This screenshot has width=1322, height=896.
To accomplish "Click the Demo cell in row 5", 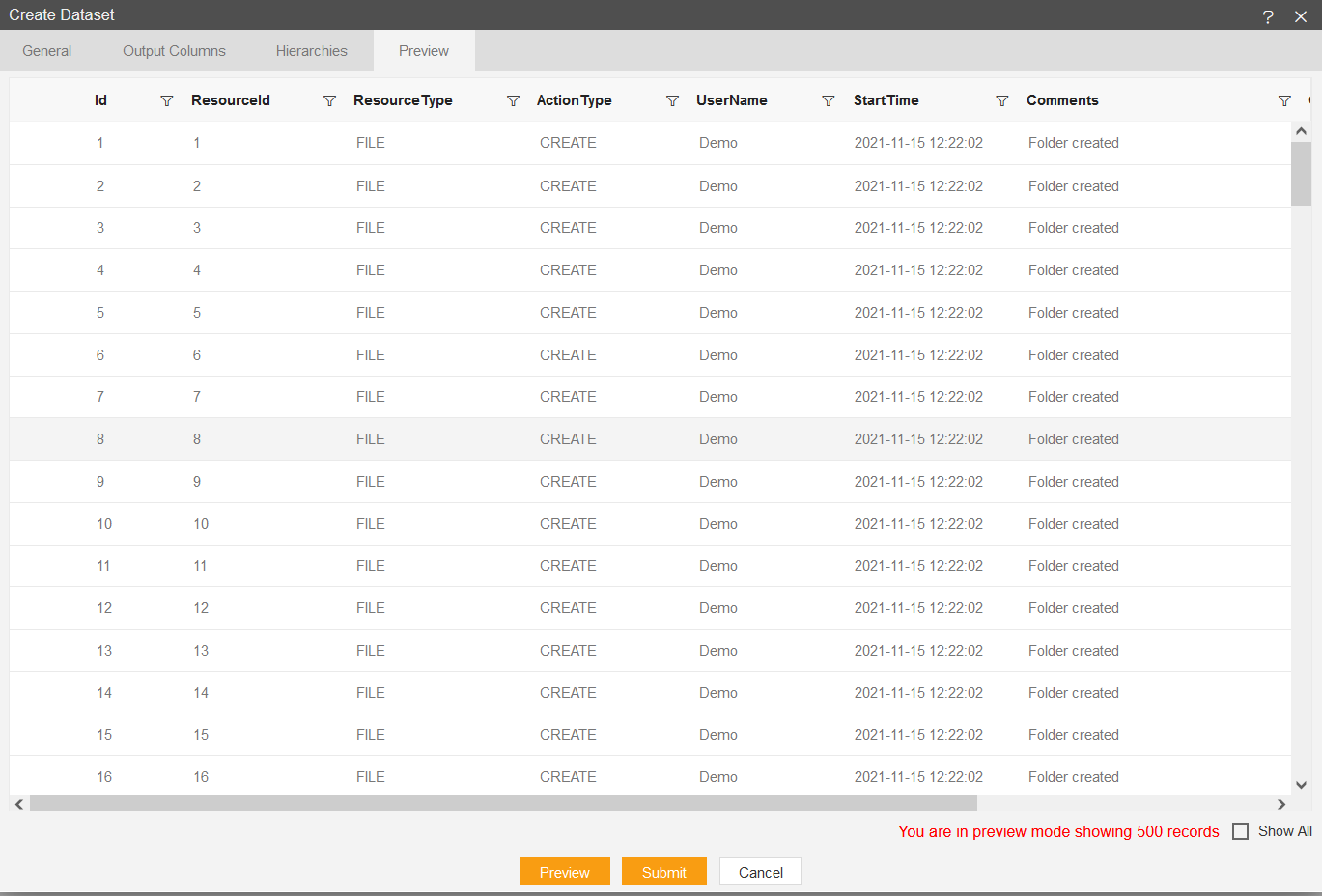I will [718, 313].
